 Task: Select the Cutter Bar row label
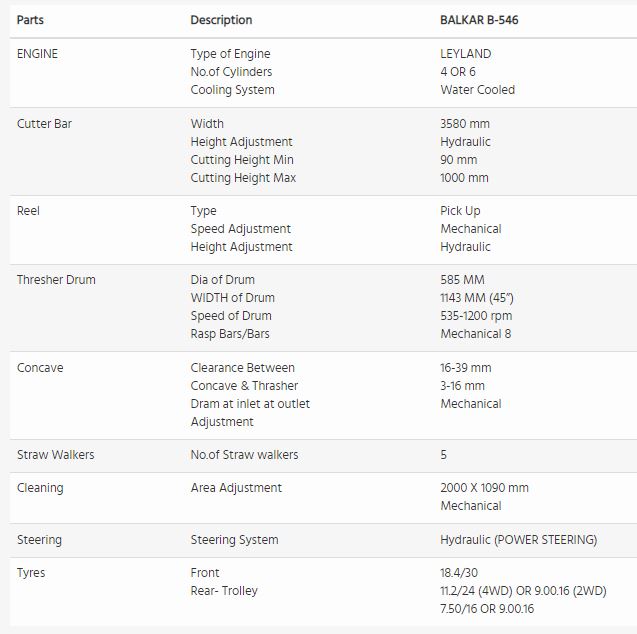(x=44, y=124)
